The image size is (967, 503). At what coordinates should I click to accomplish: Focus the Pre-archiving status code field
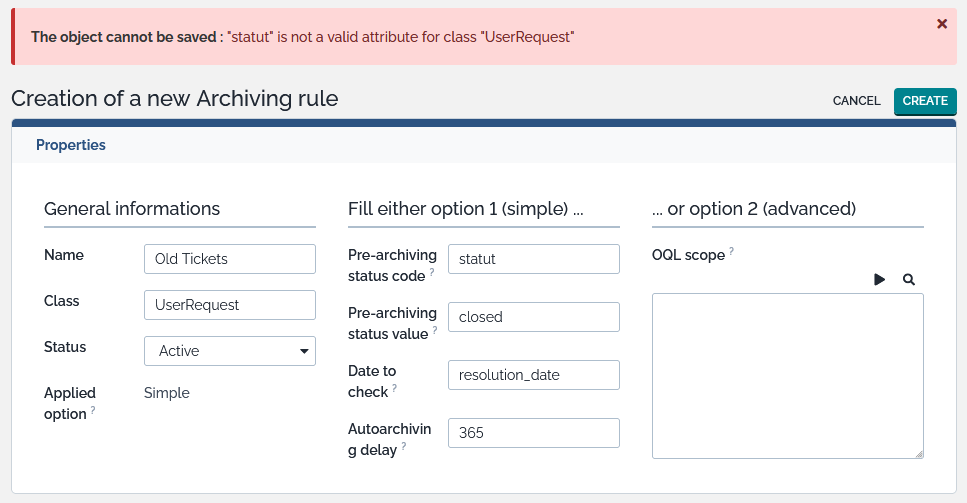(x=534, y=259)
